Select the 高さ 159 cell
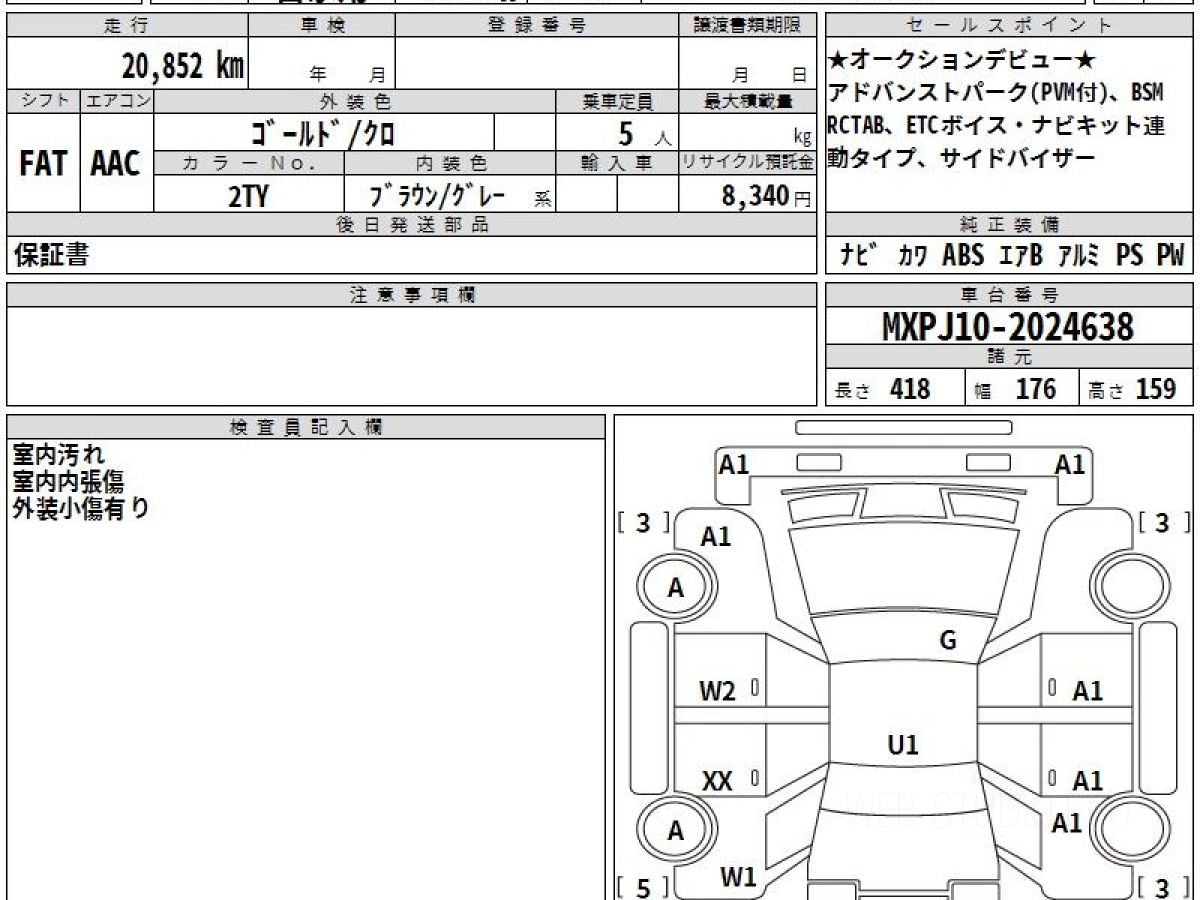The image size is (1200, 900). [x=1136, y=388]
